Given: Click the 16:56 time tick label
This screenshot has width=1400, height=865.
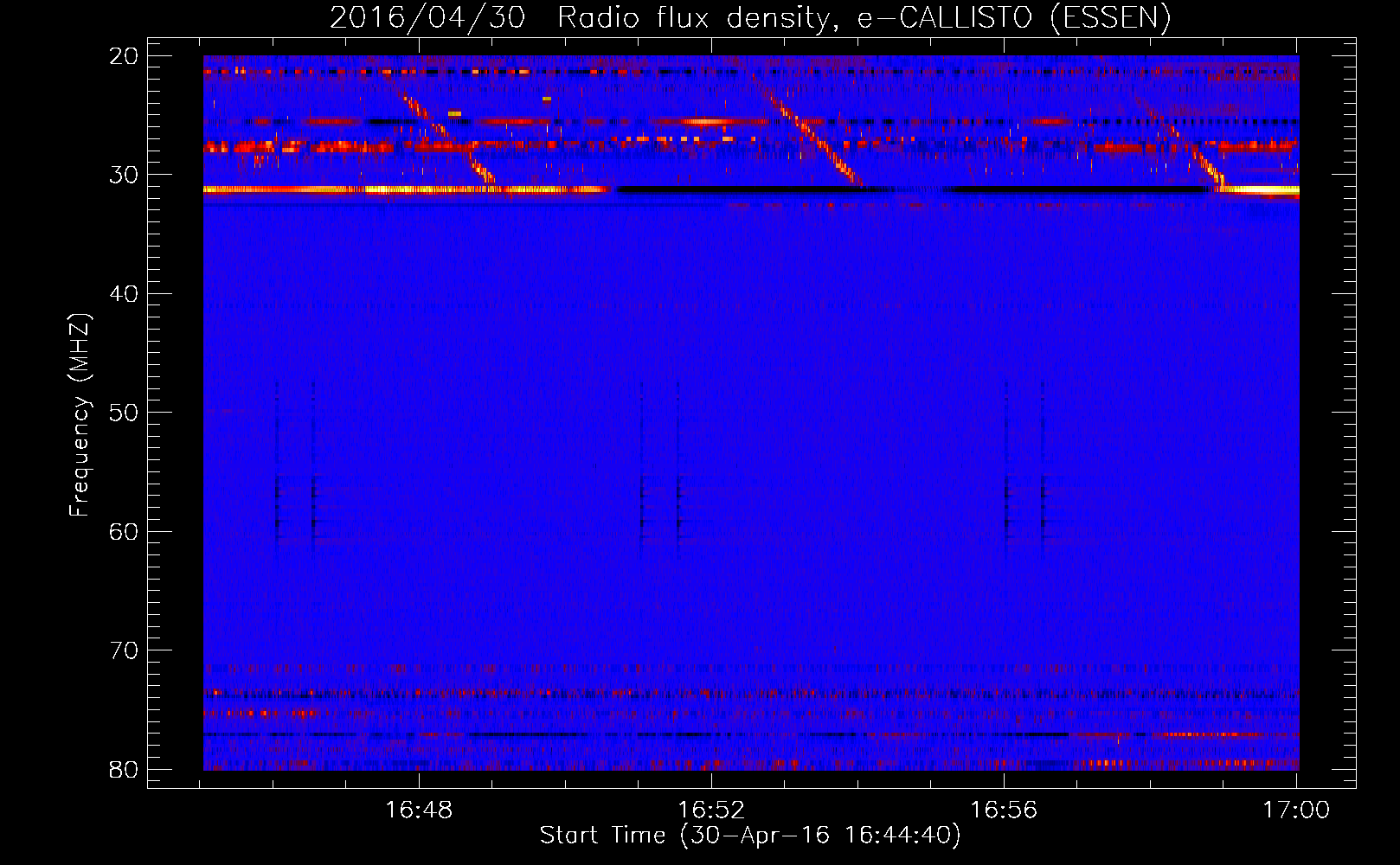Looking at the screenshot, I should click(1004, 811).
